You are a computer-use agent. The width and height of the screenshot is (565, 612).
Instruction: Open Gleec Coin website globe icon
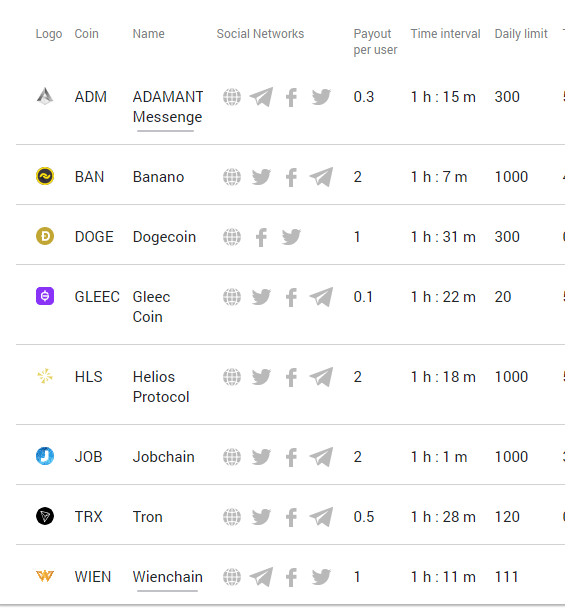click(x=232, y=297)
